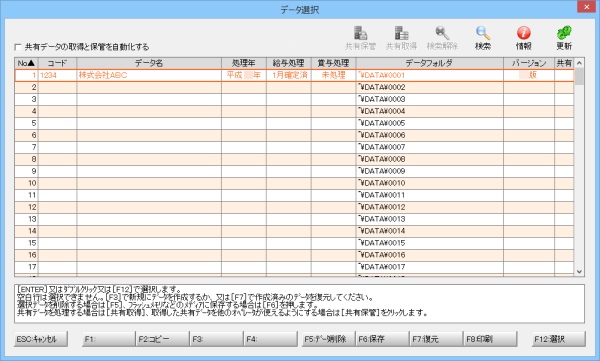Select the row with ¥DATA¥0015
Image resolution: width=600 pixels, height=361 pixels.
tap(294, 243)
